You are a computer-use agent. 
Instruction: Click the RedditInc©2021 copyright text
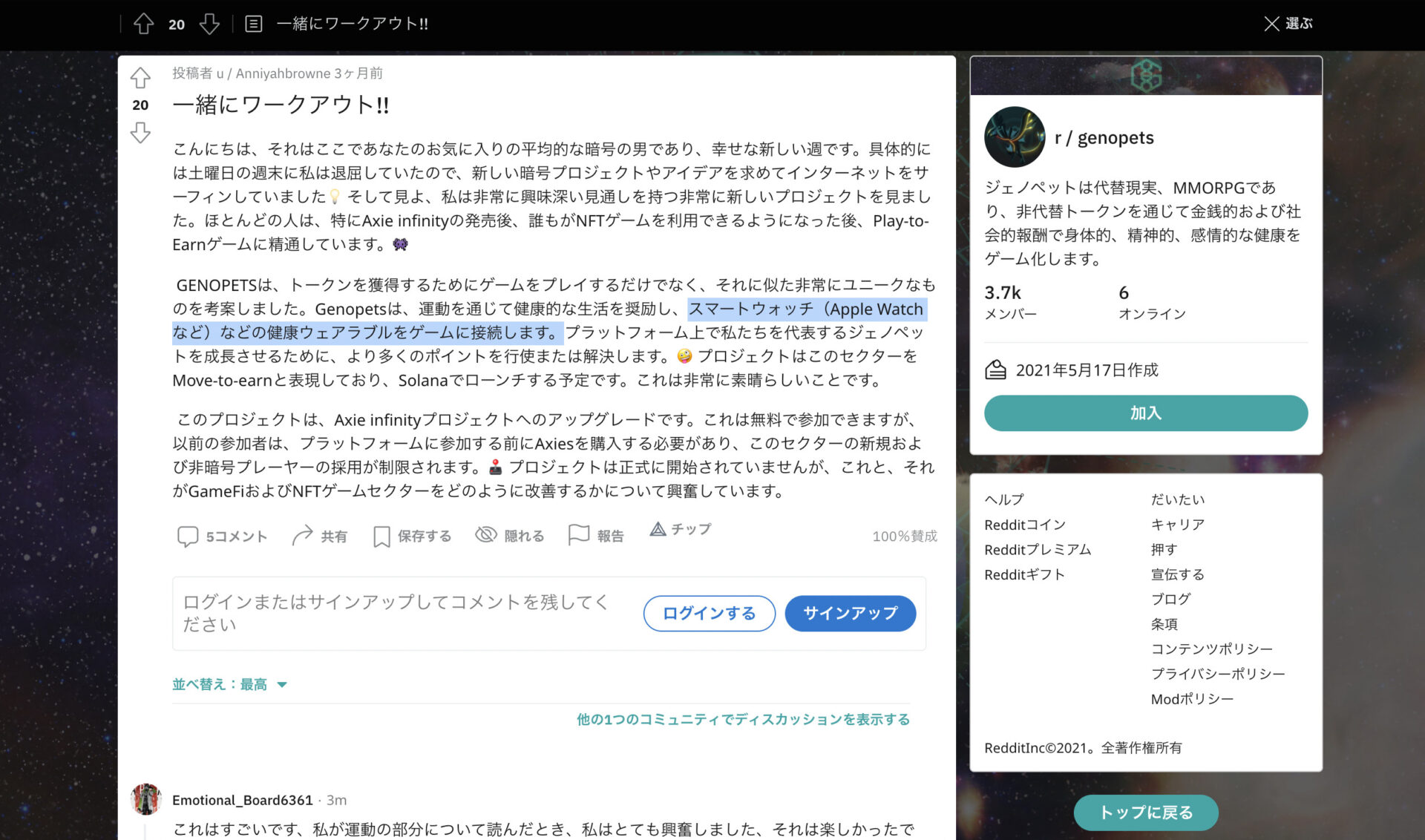[x=1083, y=748]
